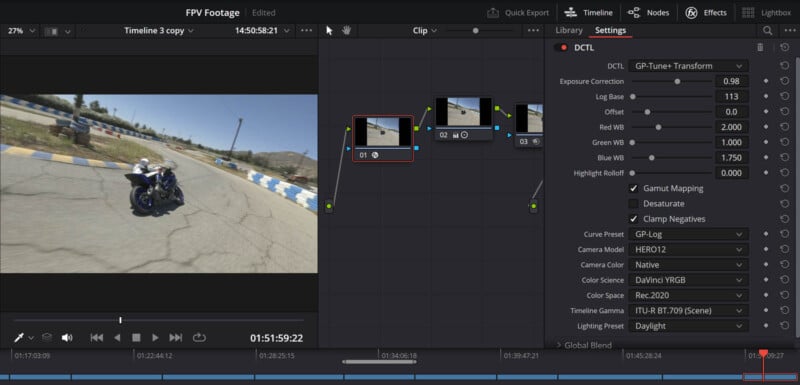Add keyframe for Camera Model
Image resolution: width=800 pixels, height=385 pixels.
[x=765, y=249]
